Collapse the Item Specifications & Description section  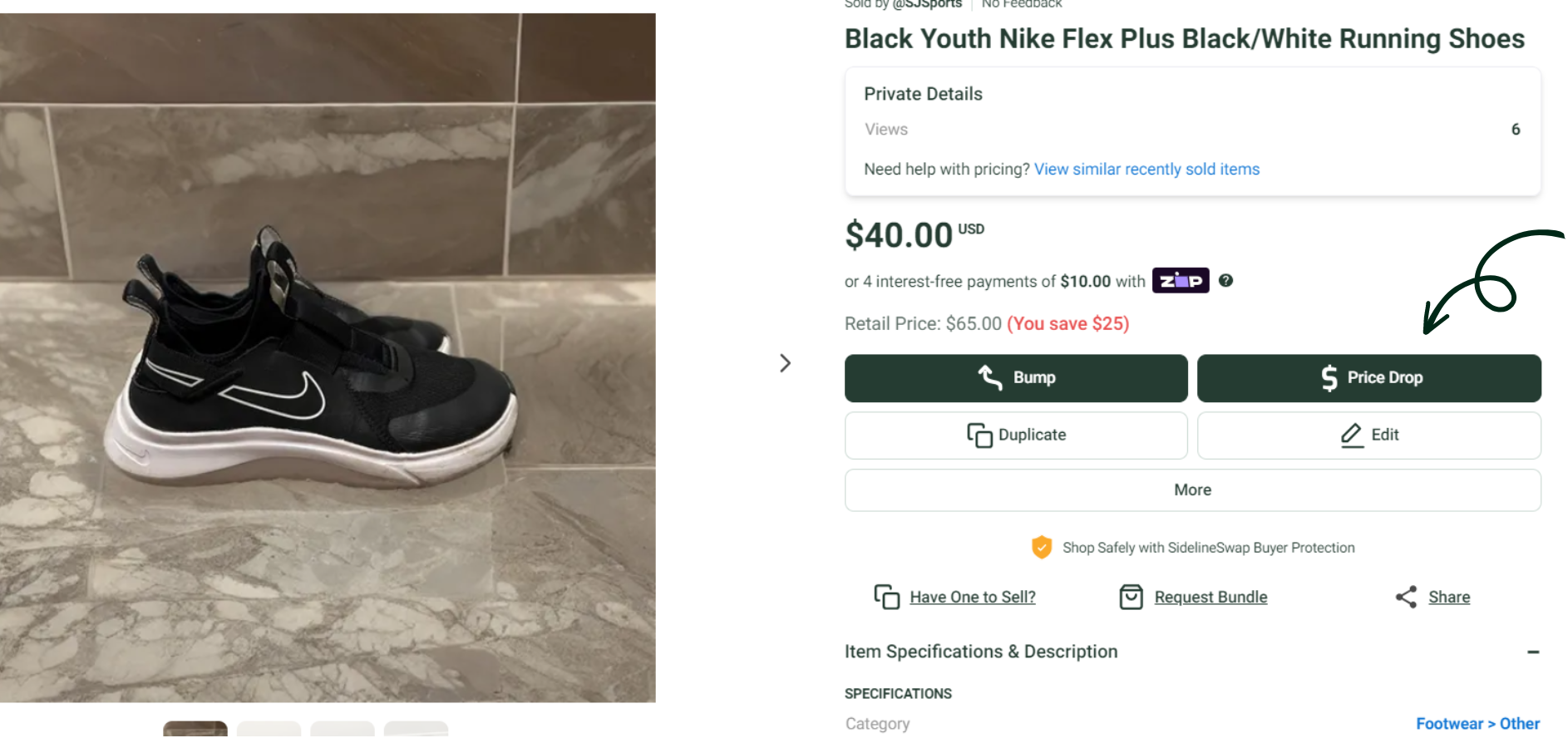coord(1532,652)
